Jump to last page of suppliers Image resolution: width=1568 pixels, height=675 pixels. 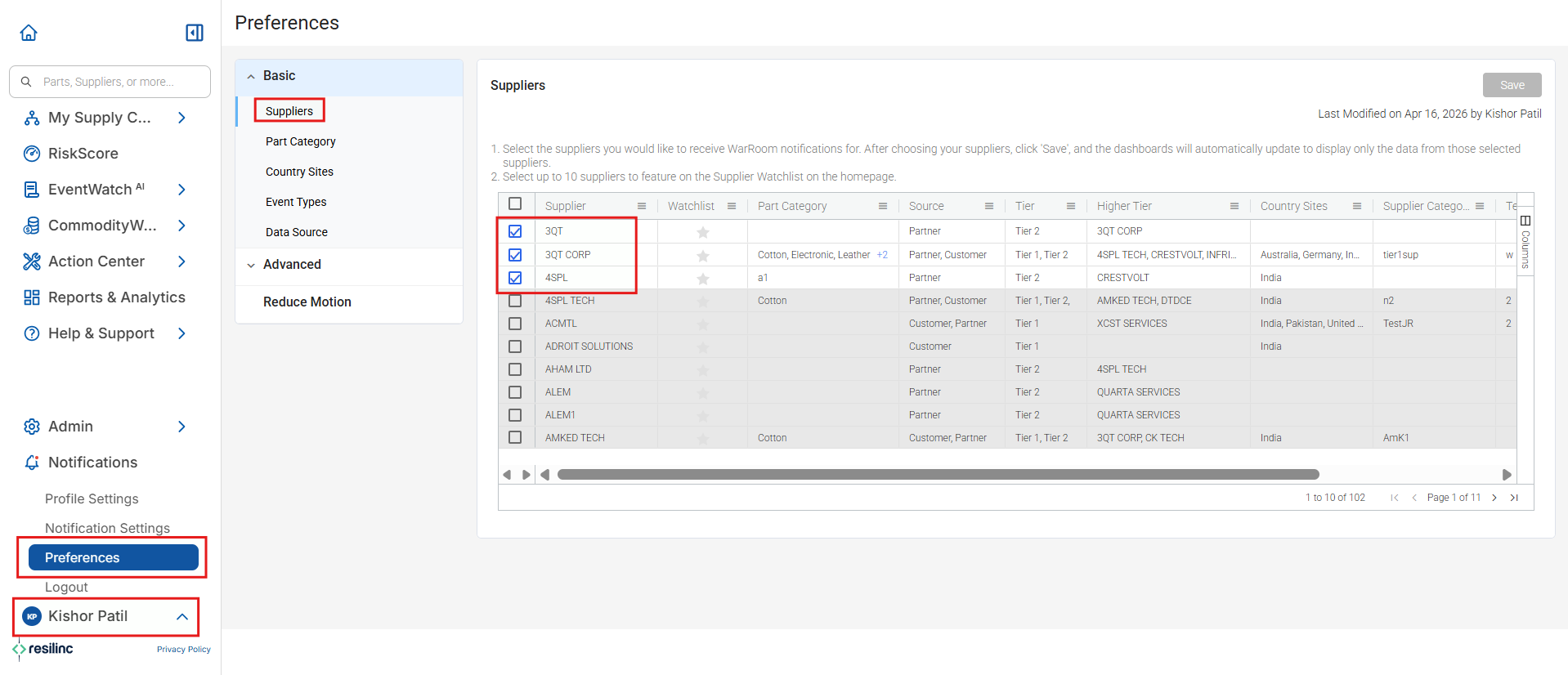(x=1514, y=498)
